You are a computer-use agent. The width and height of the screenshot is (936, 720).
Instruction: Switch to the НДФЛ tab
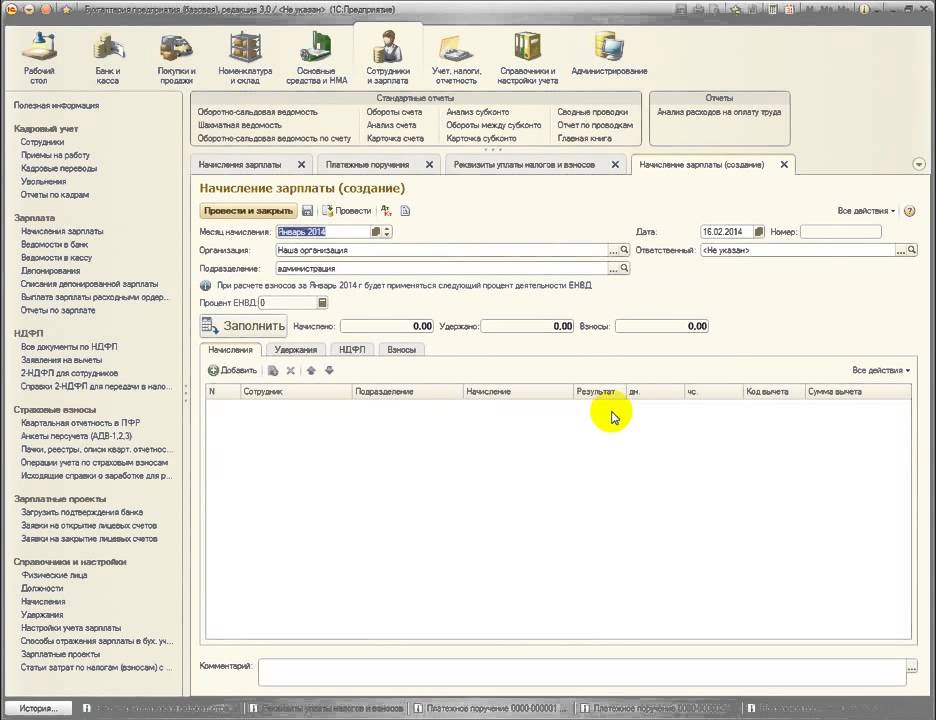click(x=352, y=349)
